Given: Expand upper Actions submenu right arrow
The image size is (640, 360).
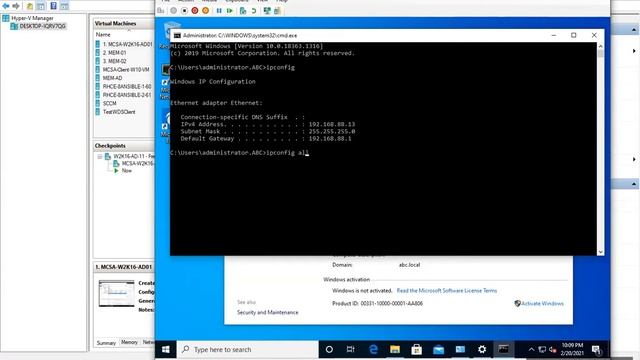Looking at the screenshot, I should click(634, 51).
